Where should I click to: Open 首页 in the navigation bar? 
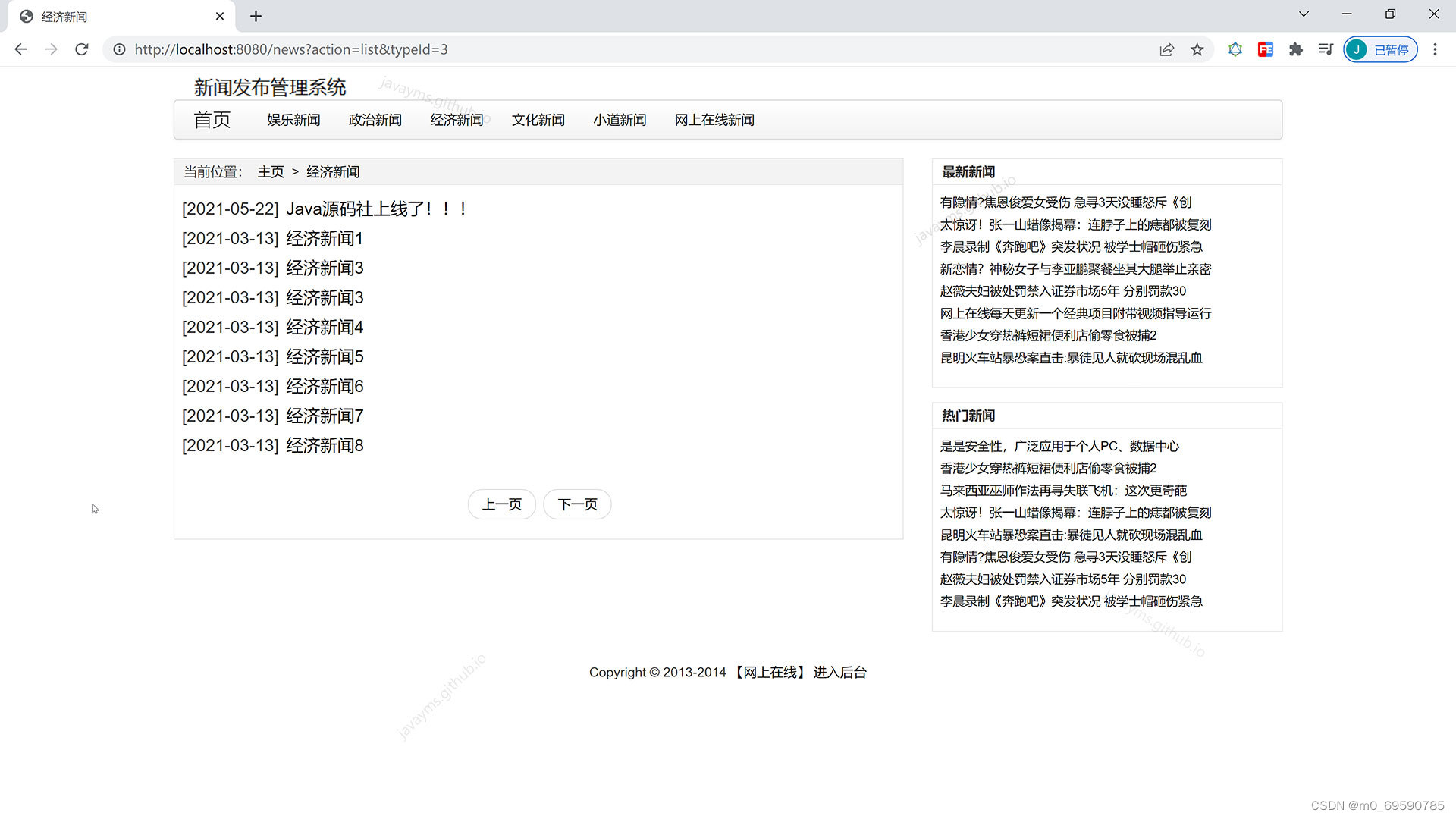(x=212, y=120)
